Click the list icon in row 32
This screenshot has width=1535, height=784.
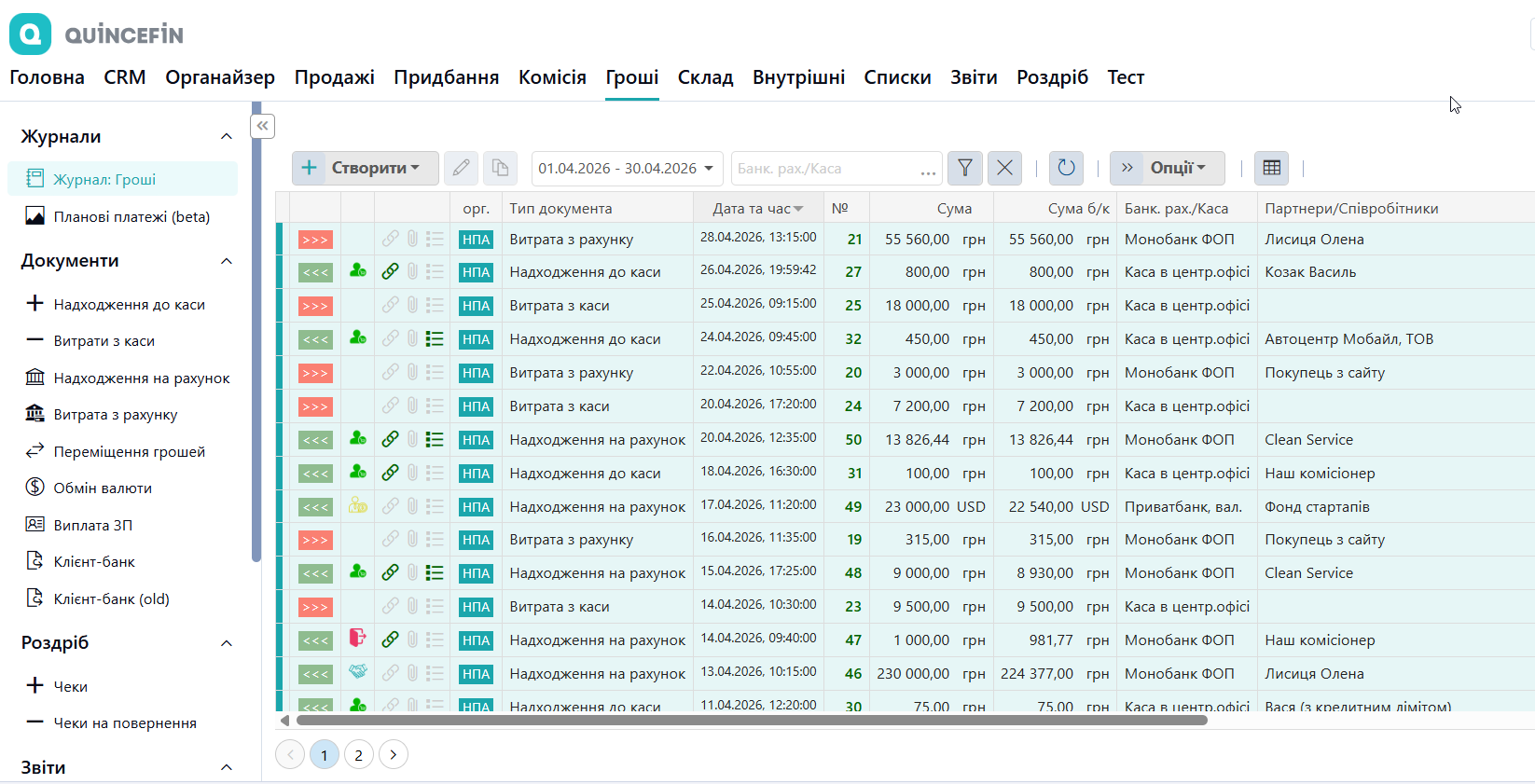435,338
